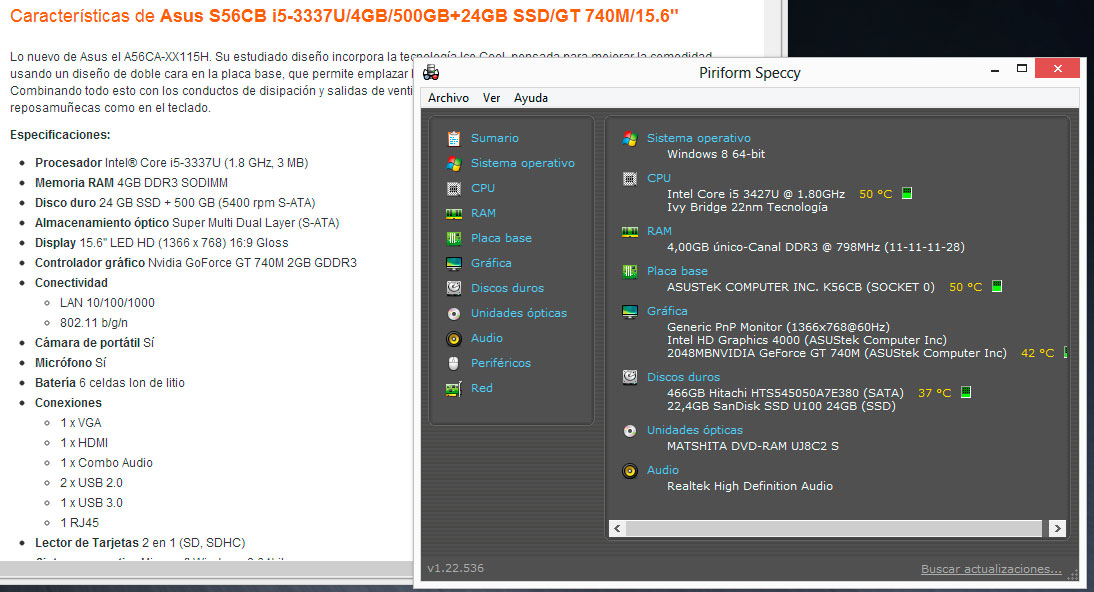Click the Speccy app icon in title bar
The width and height of the screenshot is (1094, 592).
pyautogui.click(x=431, y=73)
